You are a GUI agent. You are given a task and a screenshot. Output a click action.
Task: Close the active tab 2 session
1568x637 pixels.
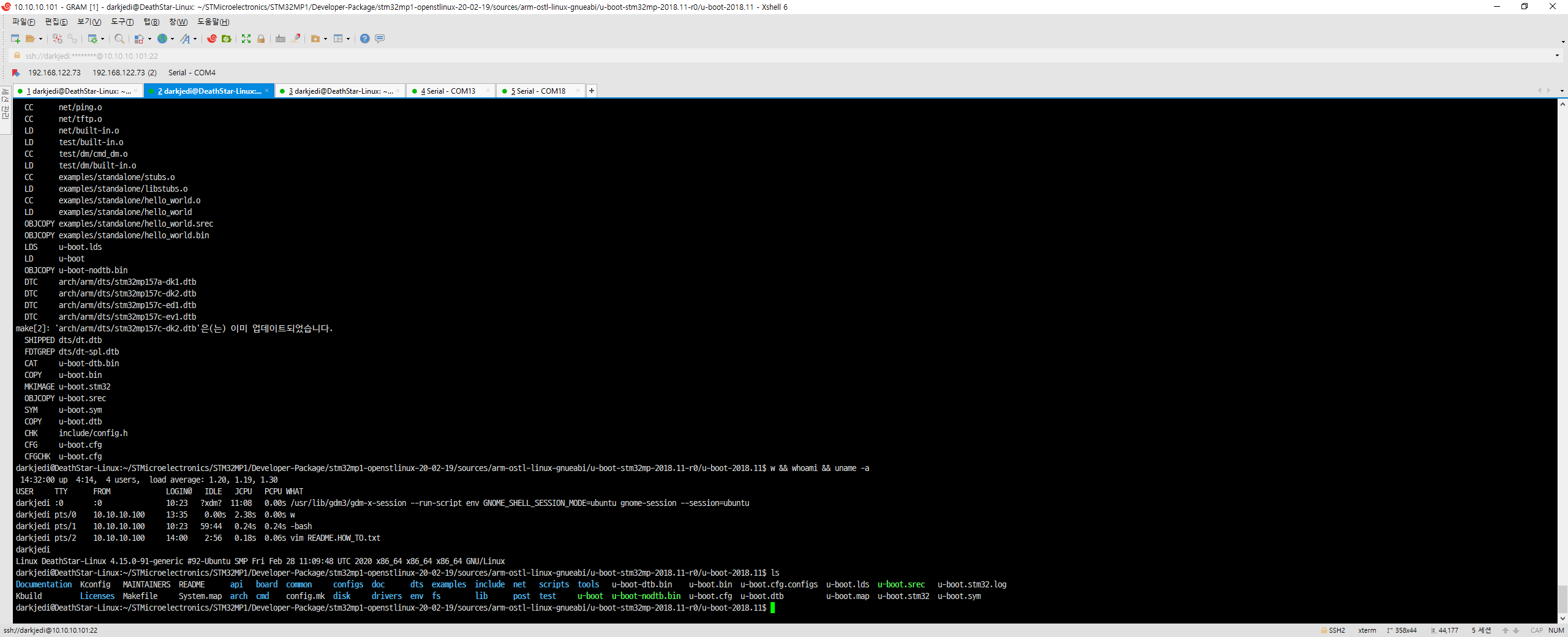pos(267,91)
